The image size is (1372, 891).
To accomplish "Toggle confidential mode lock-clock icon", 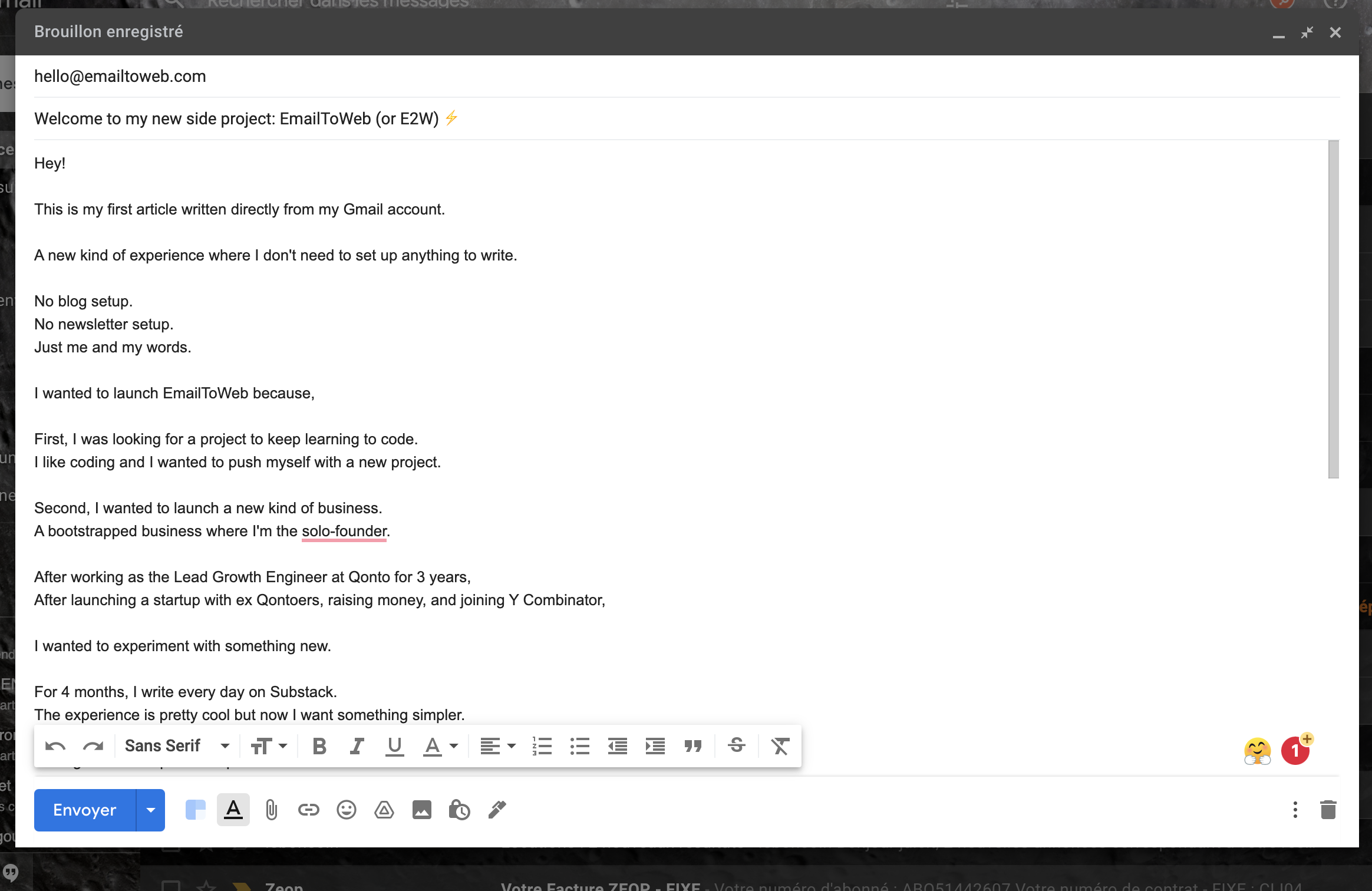I will 459,810.
